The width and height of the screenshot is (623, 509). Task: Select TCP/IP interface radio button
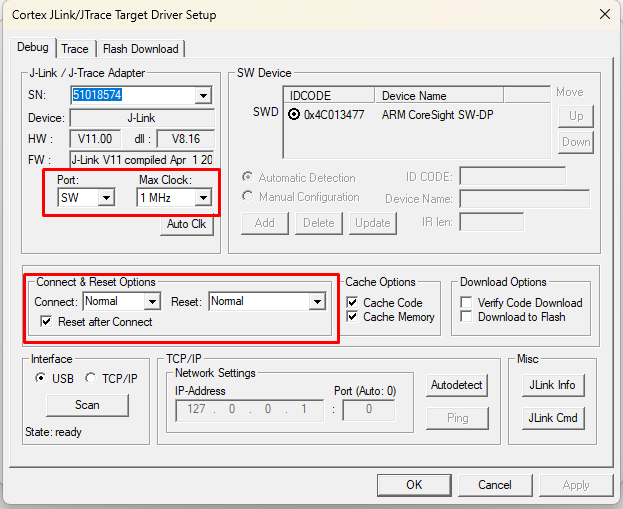coord(91,378)
